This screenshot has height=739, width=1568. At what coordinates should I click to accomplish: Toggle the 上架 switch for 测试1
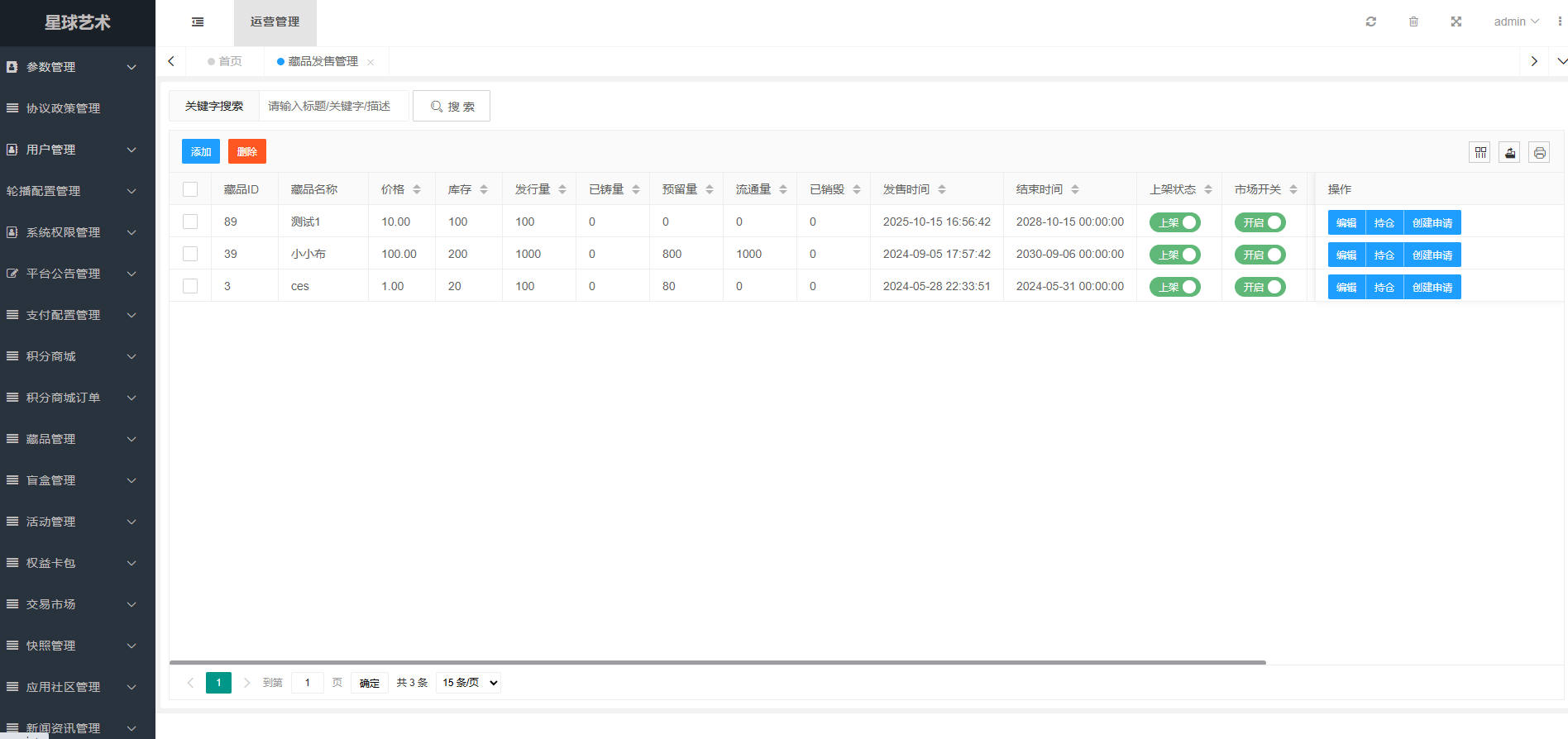click(1174, 222)
